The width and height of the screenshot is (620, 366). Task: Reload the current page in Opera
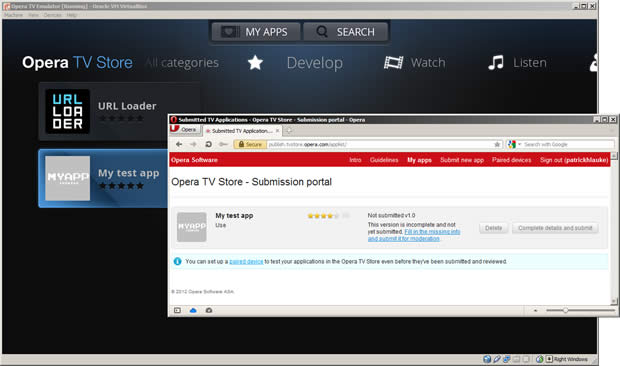[x=208, y=144]
